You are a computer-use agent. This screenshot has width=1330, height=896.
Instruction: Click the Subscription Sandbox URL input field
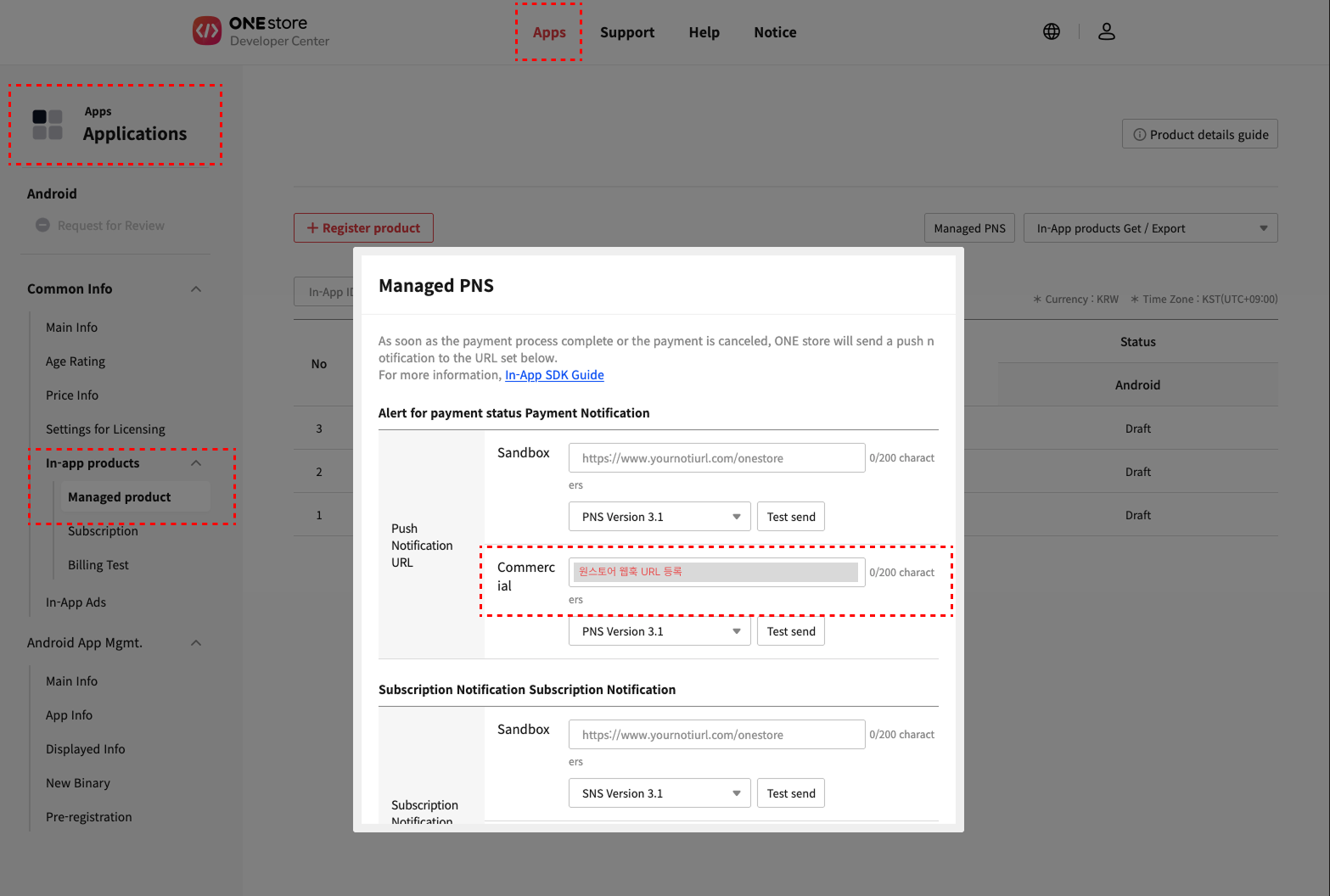pyautogui.click(x=716, y=735)
